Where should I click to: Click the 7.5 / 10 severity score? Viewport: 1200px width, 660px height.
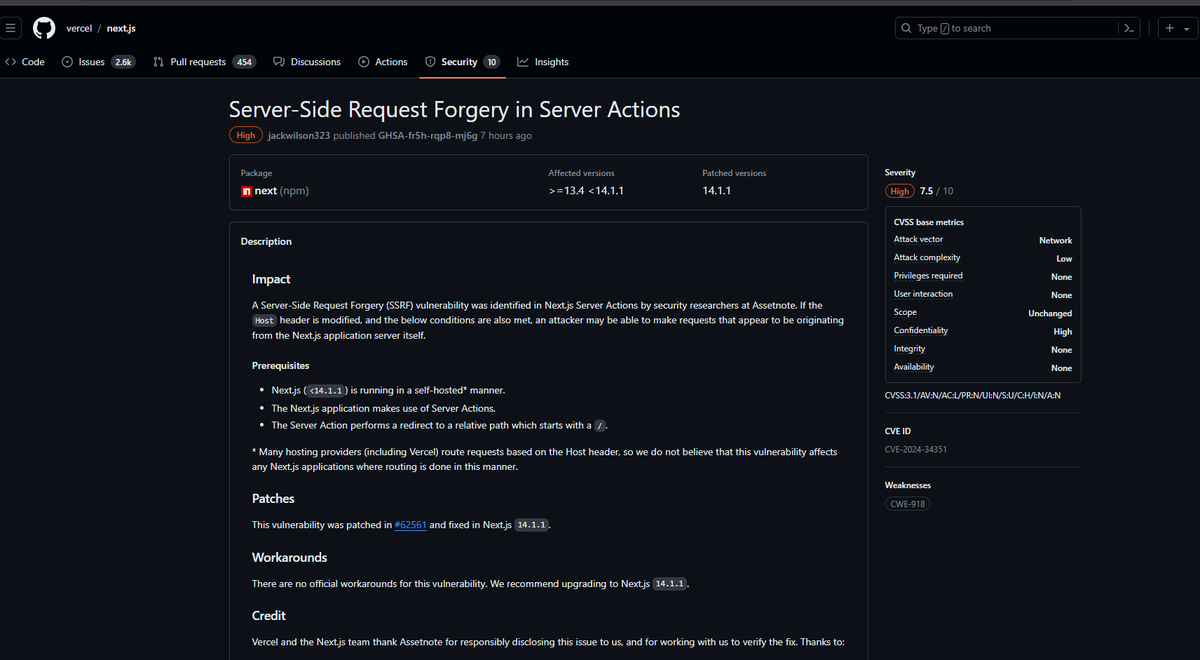pos(936,191)
